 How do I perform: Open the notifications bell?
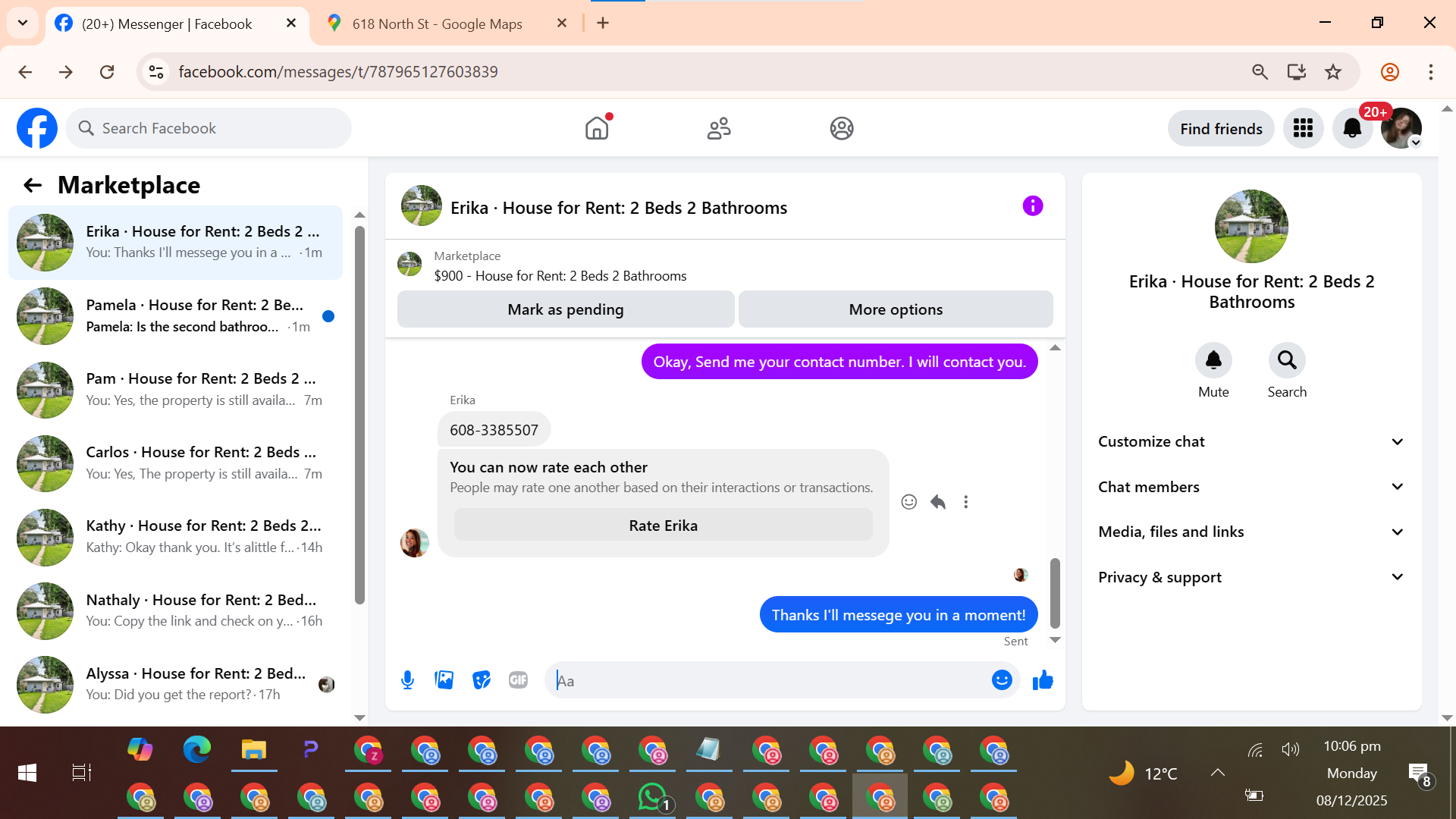[1352, 128]
